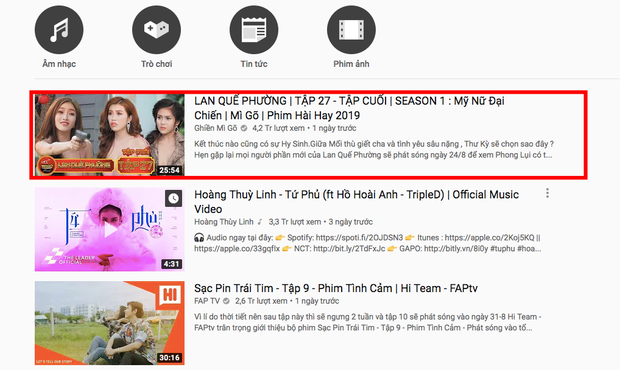Click Ghiền Mì Gõ verified badge

(244, 128)
